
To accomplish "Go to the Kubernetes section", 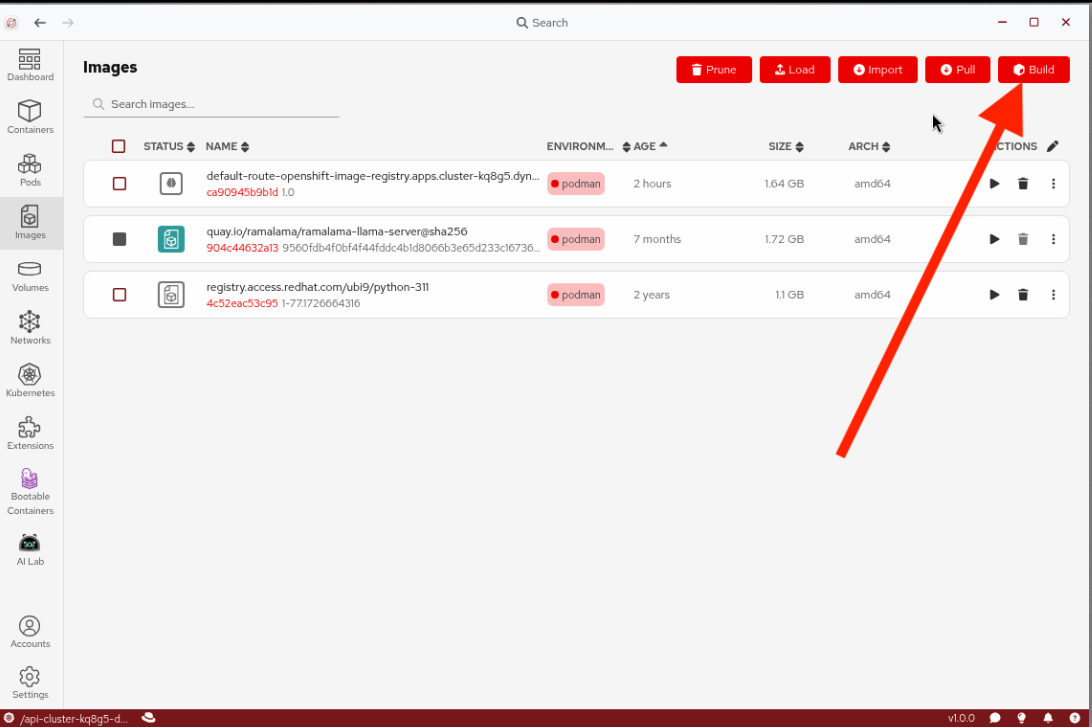I will [30, 380].
